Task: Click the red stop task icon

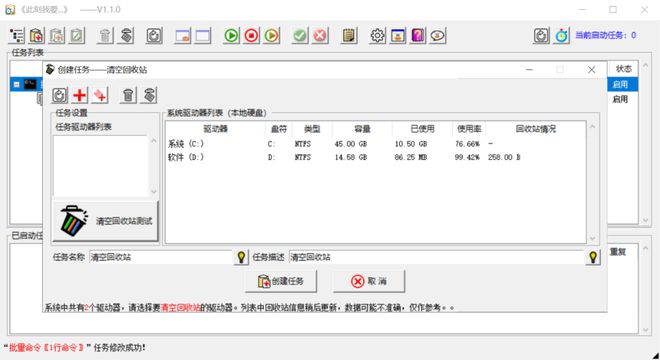Action: click(251, 36)
